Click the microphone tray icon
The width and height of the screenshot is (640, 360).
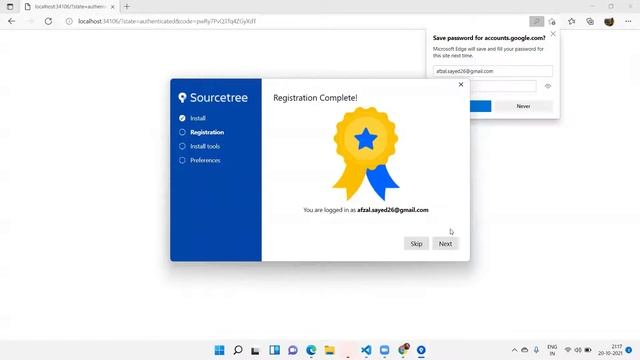pos(536,350)
